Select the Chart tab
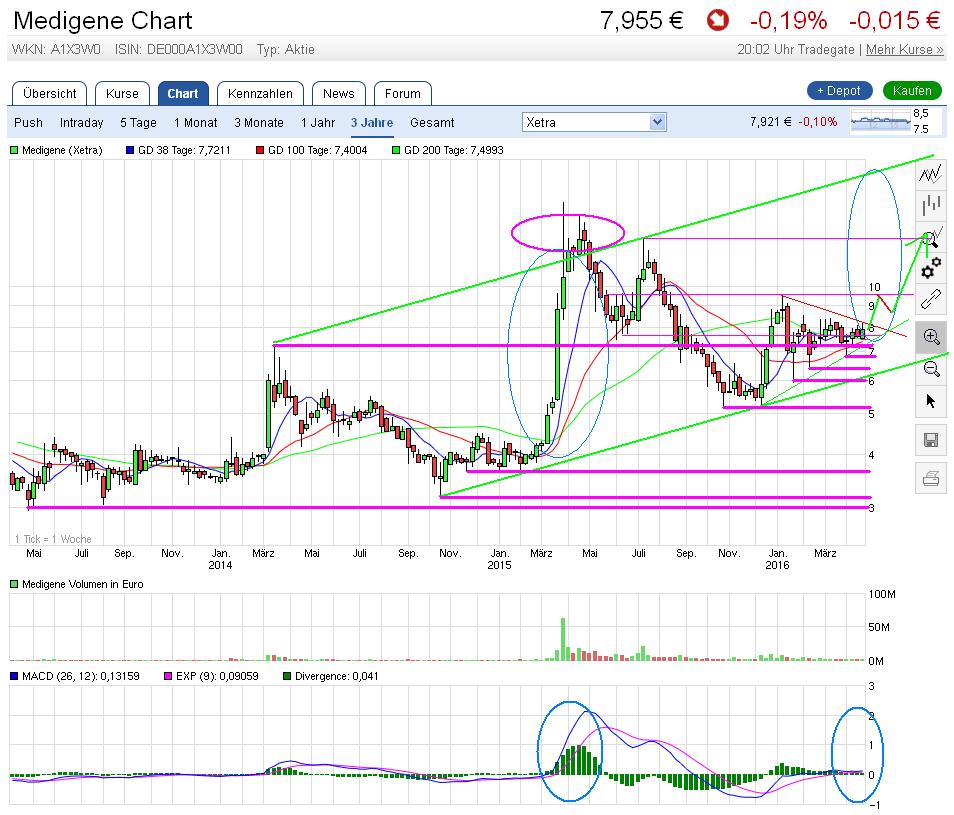Image resolution: width=954 pixels, height=815 pixels. click(183, 94)
